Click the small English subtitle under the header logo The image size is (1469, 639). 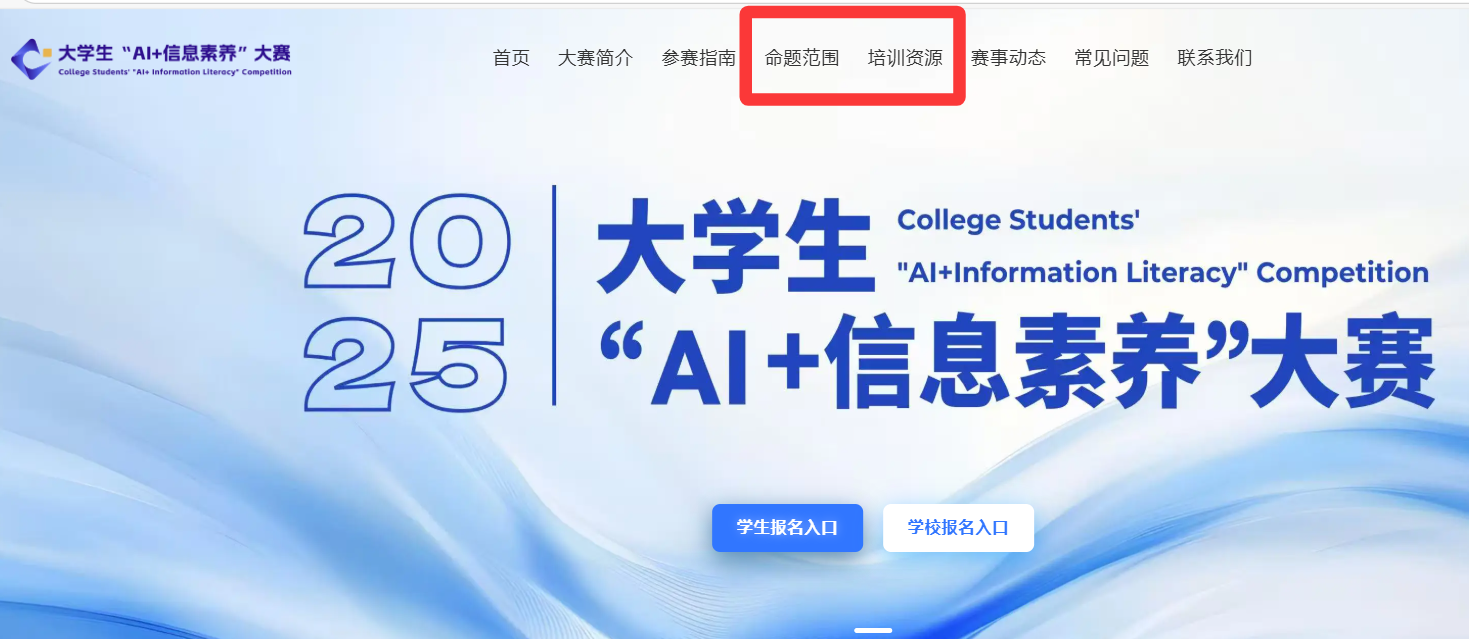(175, 72)
